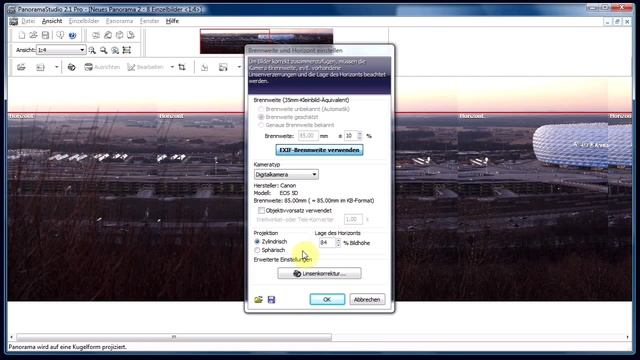The width and height of the screenshot is (640, 360).
Task: Click the export image icon near crop tool
Action: click(204, 67)
